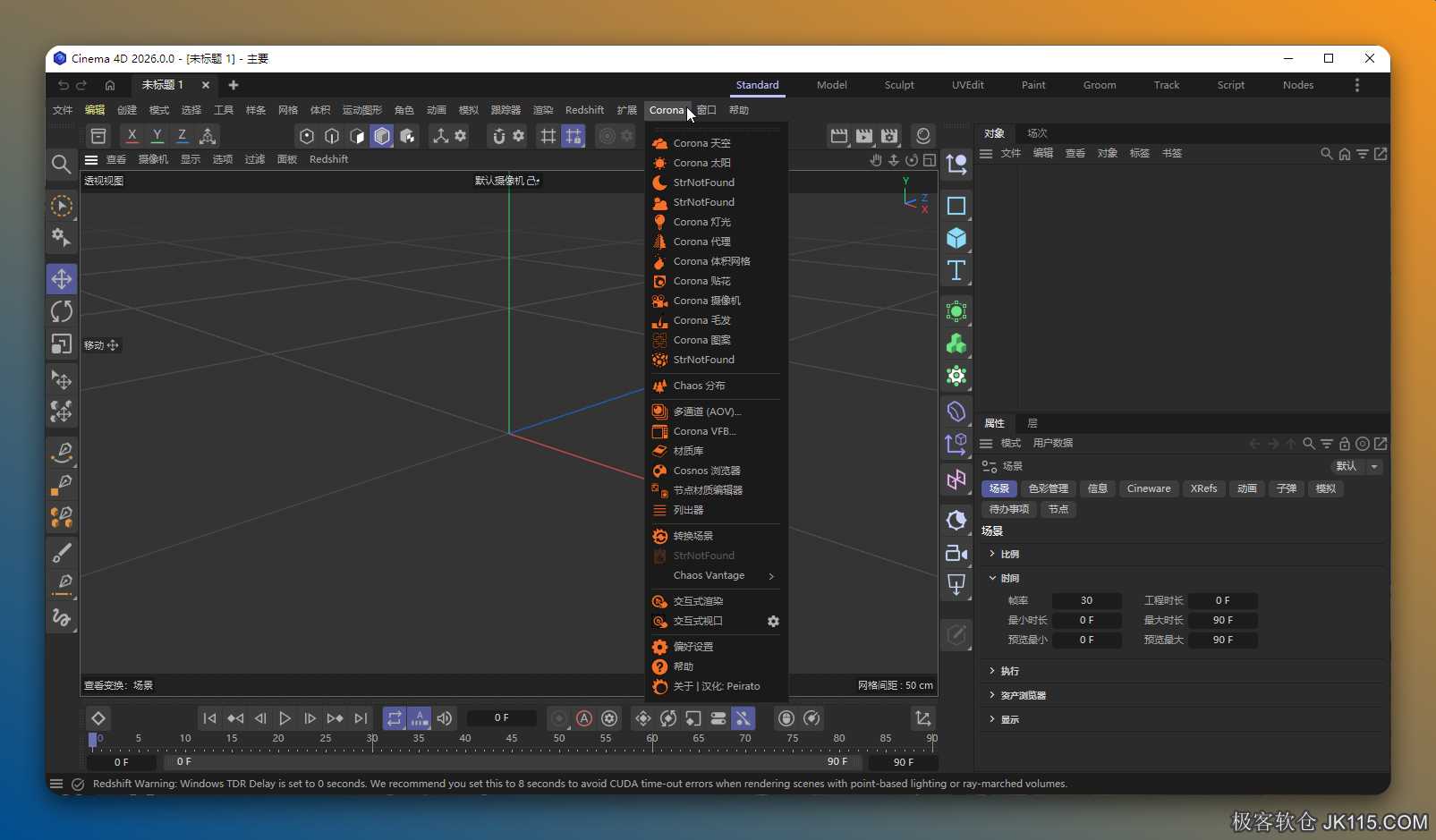Create a Cube primitive object
This screenshot has height=840, width=1436.
click(956, 238)
